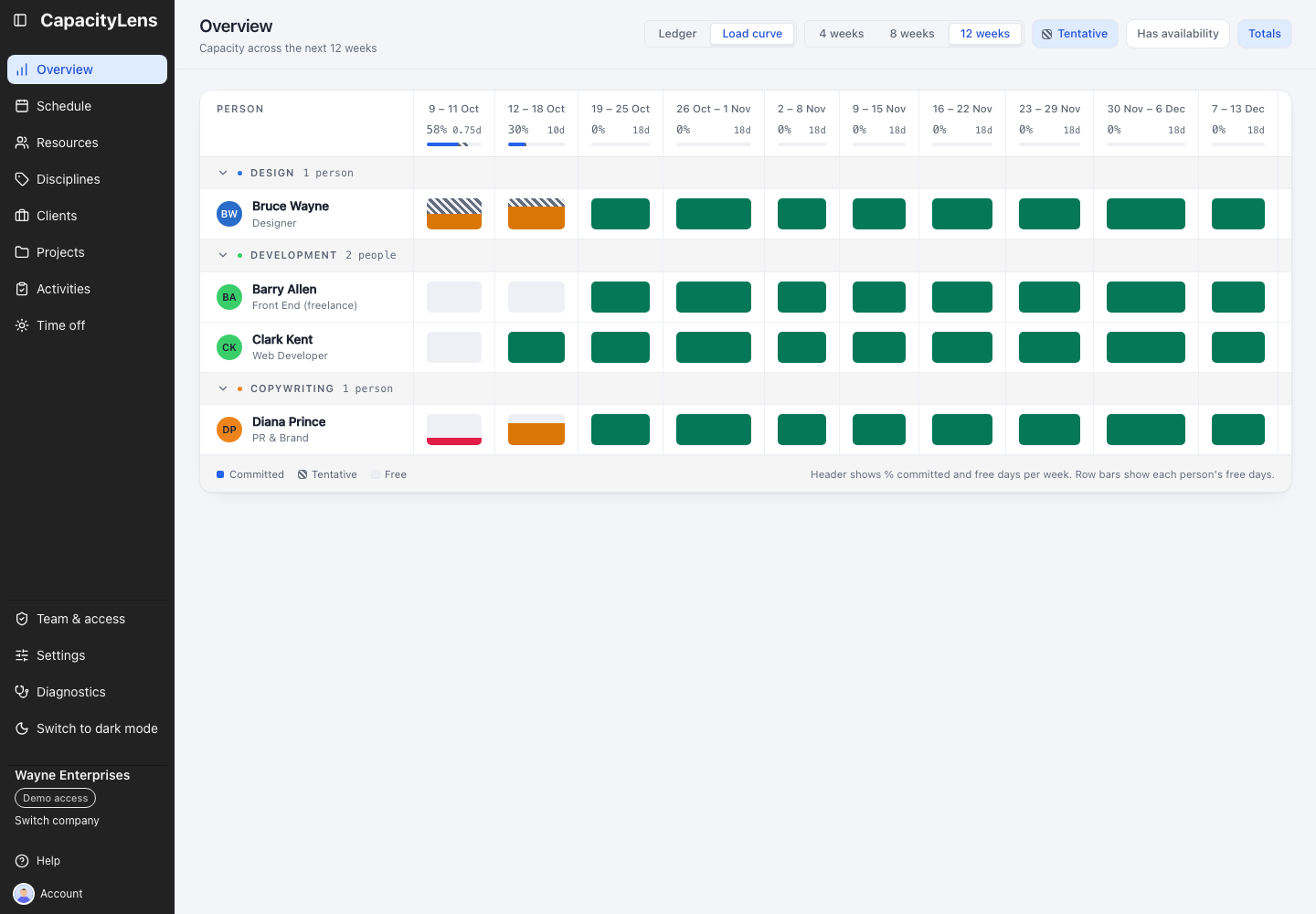Click Clark Kent's 12 – 18 Oct capacity cell

[536, 347]
